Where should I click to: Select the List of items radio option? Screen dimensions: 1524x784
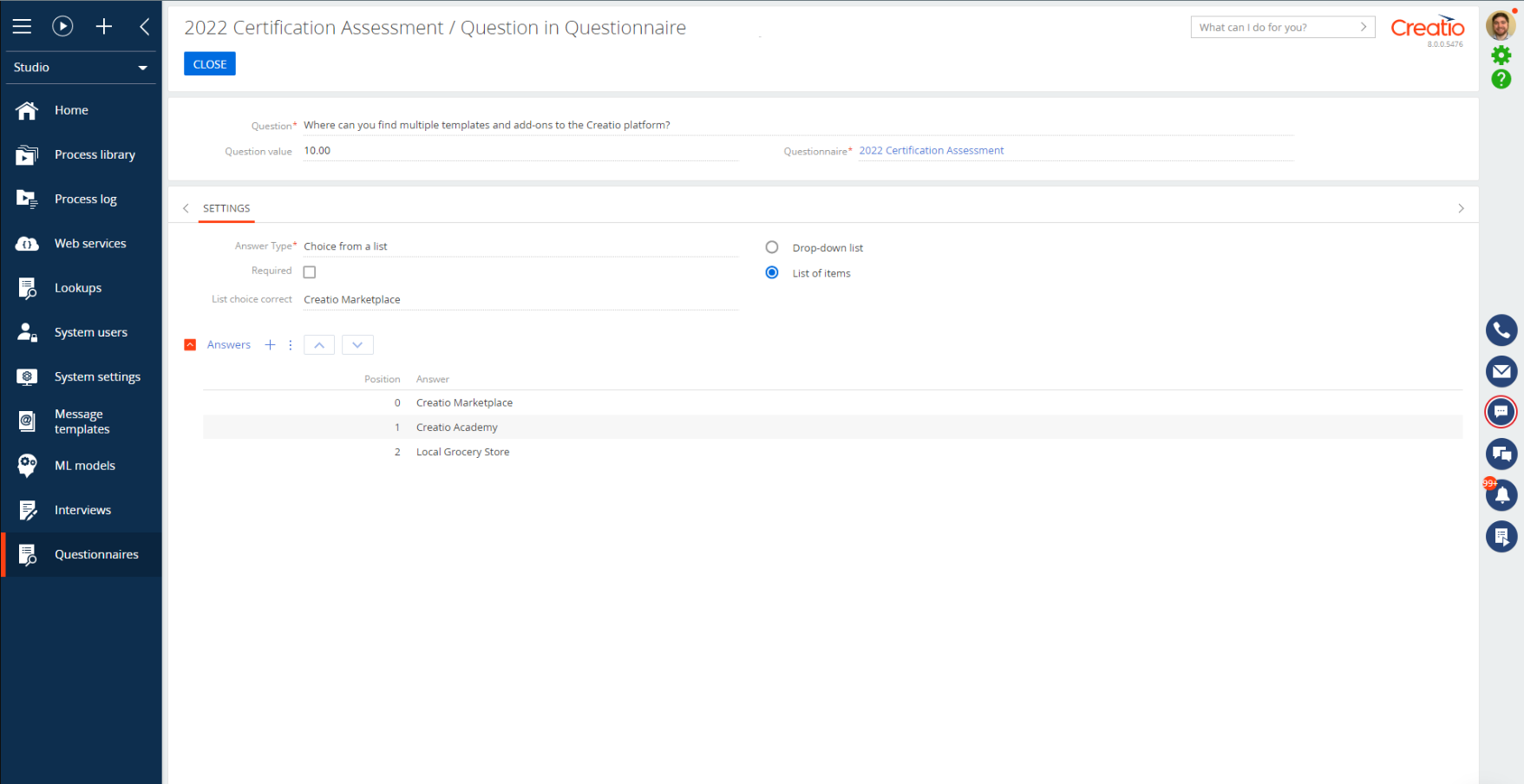772,272
